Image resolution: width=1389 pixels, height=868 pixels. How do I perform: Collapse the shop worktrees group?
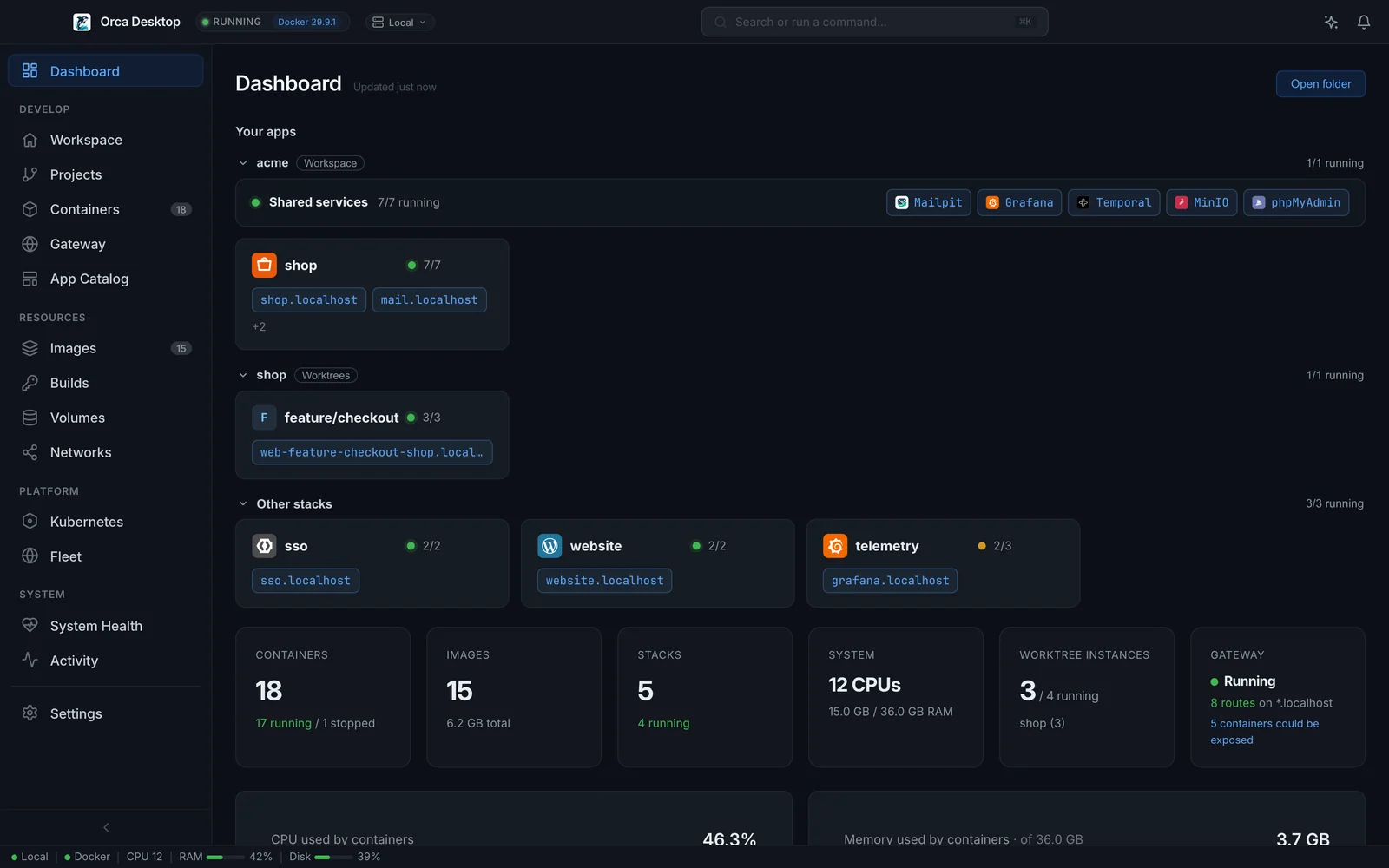point(243,375)
